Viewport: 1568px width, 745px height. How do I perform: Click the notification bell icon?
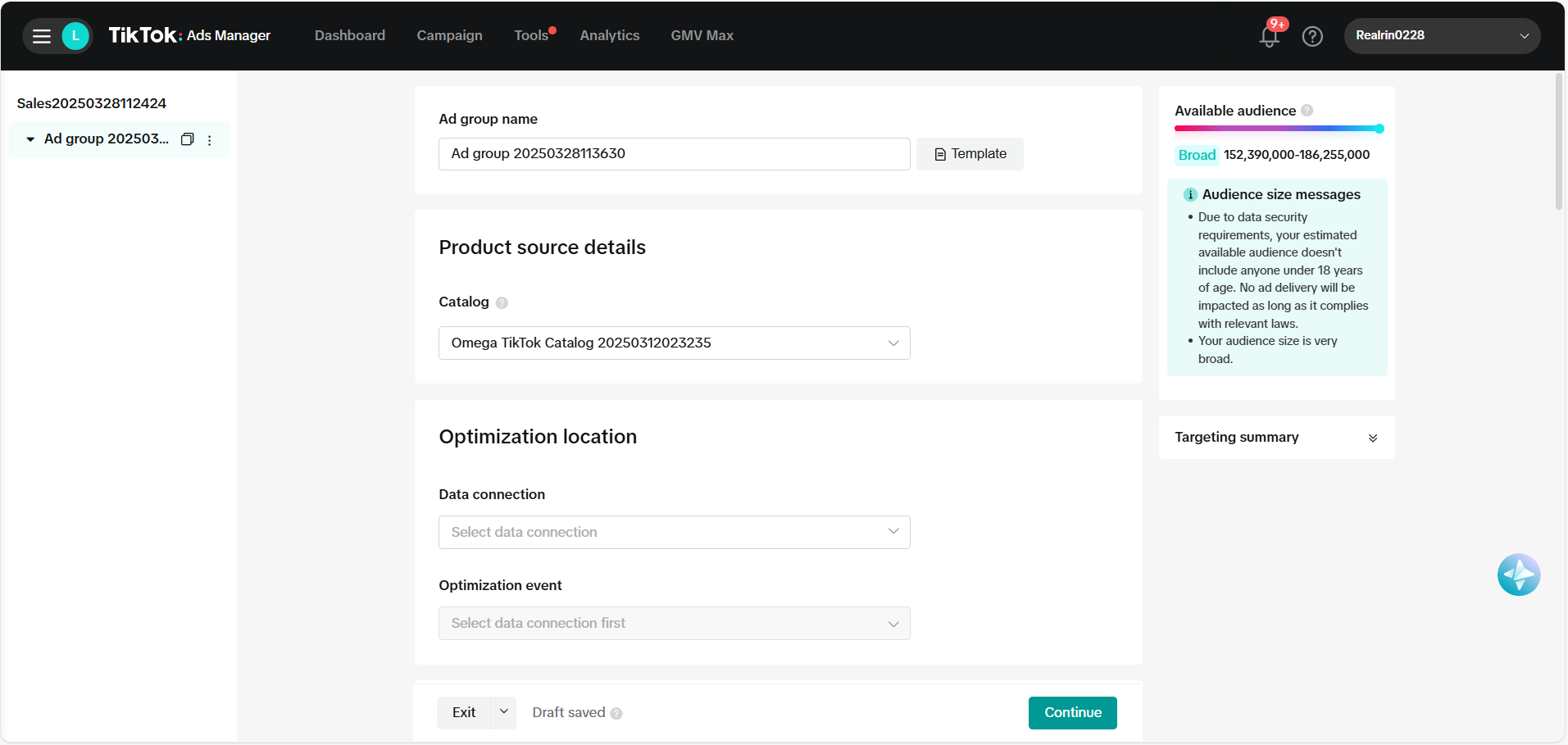coord(1269,36)
